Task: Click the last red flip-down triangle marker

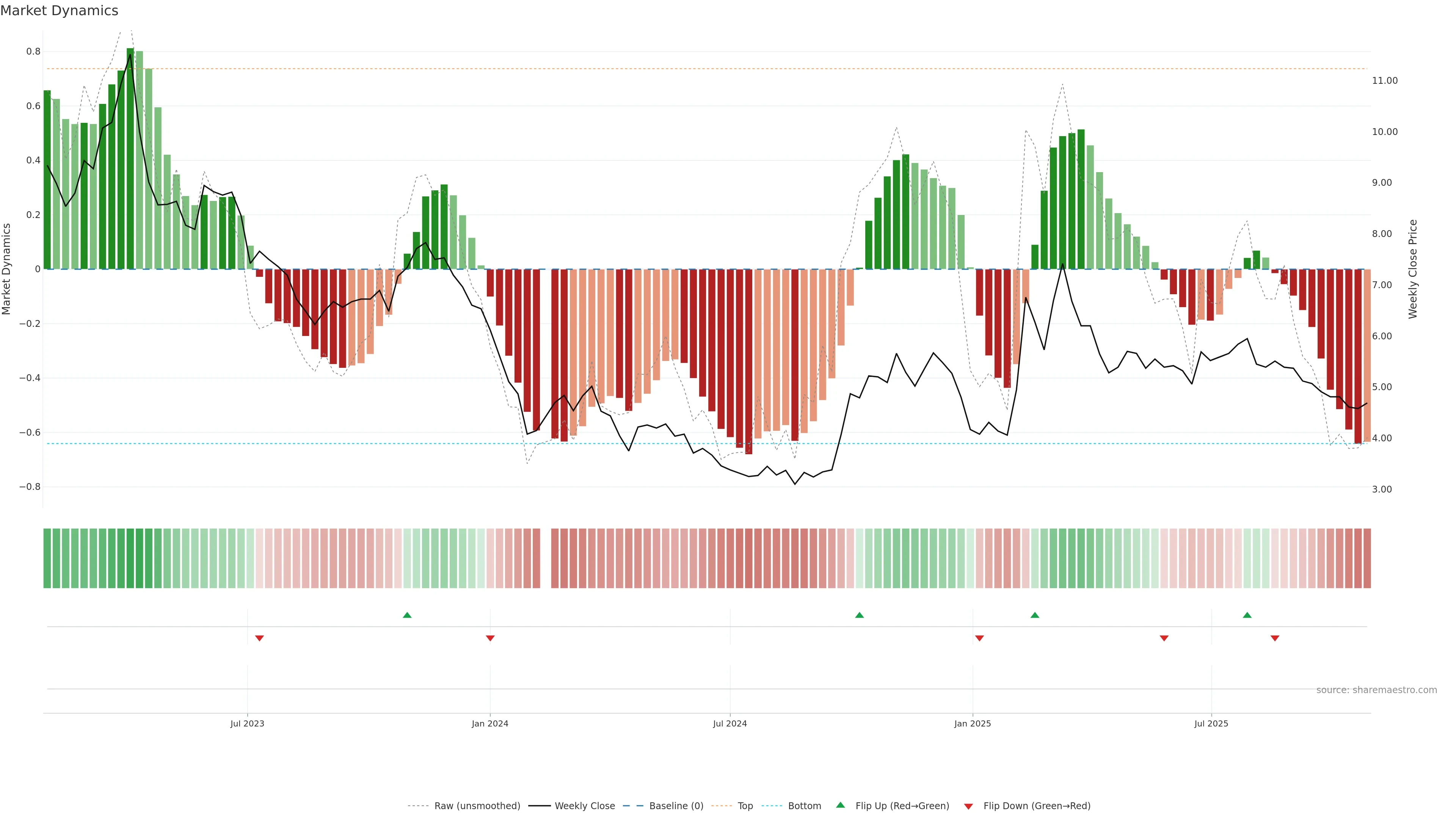Action: click(1274, 638)
